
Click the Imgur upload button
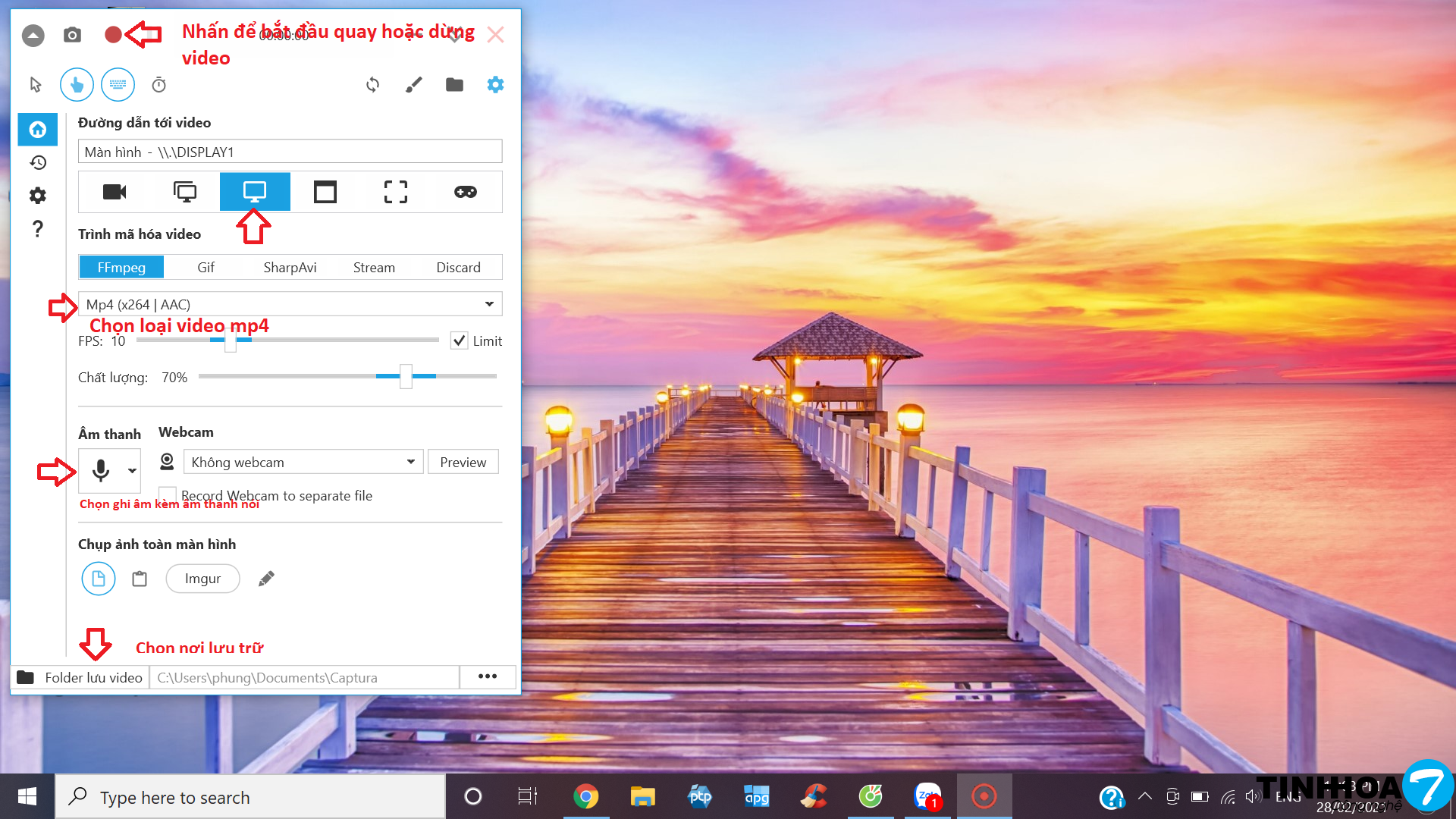pos(202,579)
